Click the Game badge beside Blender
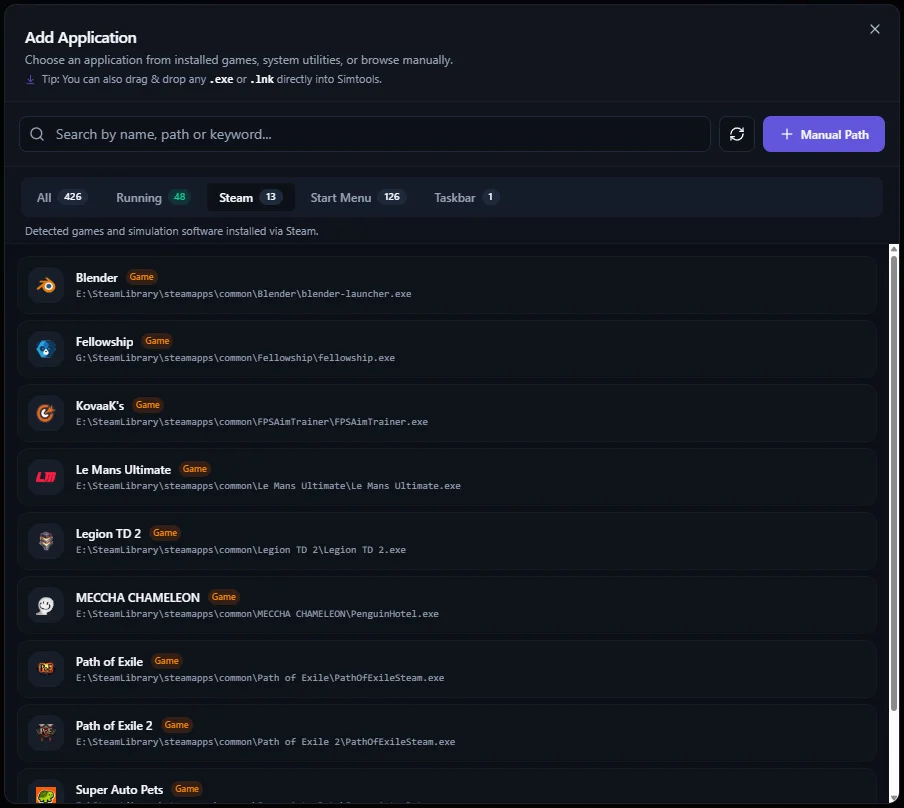 [x=142, y=277]
